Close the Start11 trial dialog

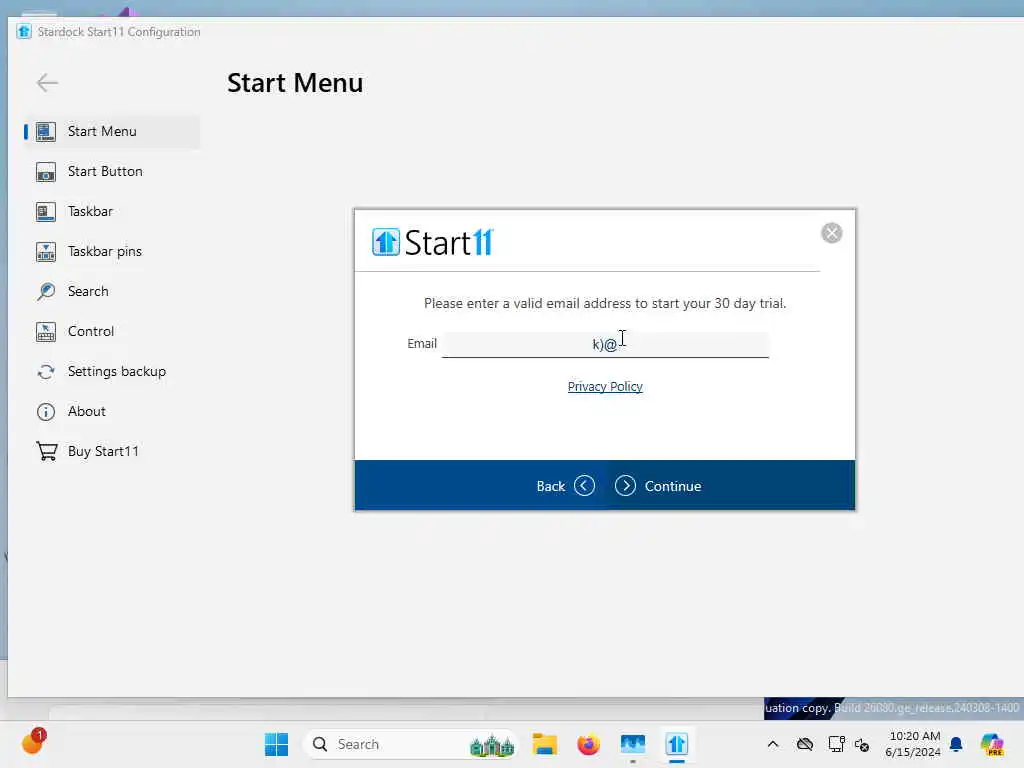click(831, 233)
